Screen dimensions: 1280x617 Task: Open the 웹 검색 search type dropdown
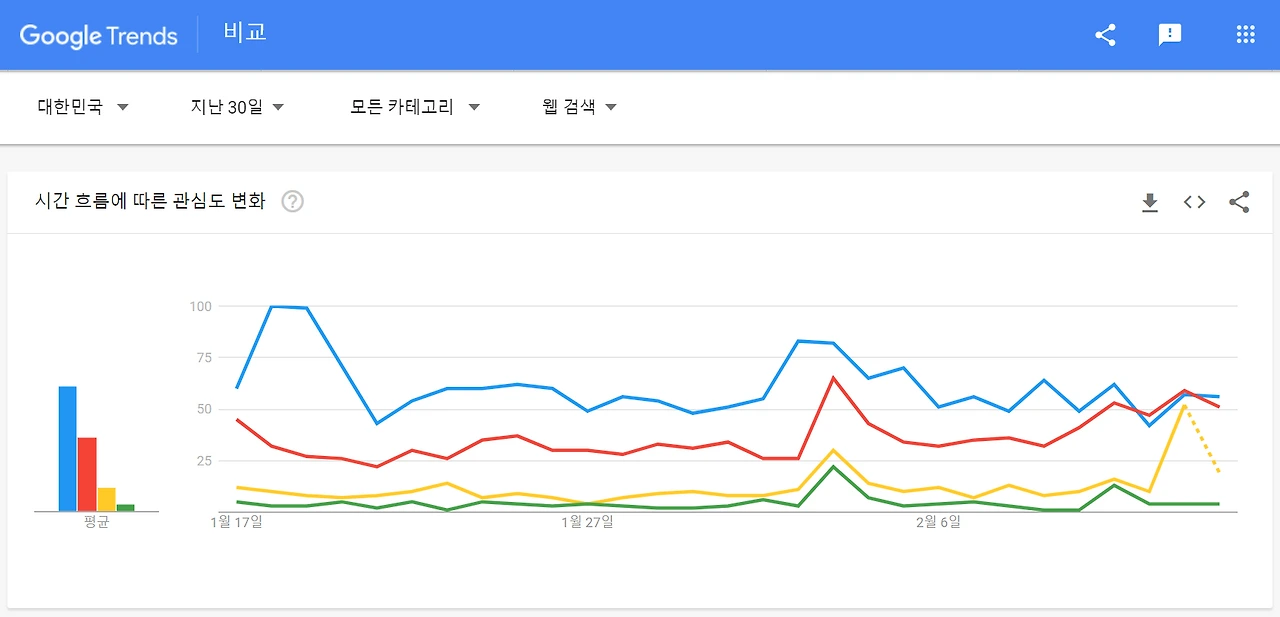pyautogui.click(x=579, y=107)
